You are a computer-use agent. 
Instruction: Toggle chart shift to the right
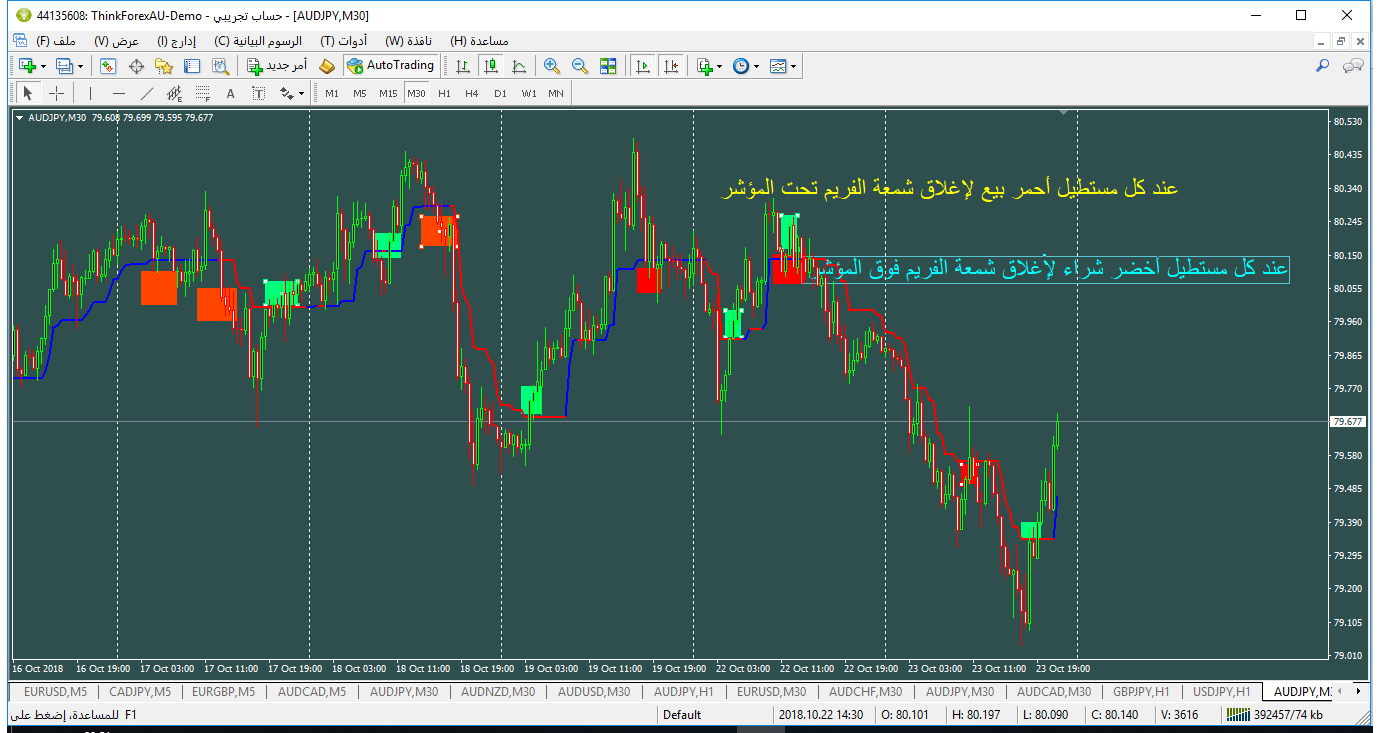(x=671, y=66)
